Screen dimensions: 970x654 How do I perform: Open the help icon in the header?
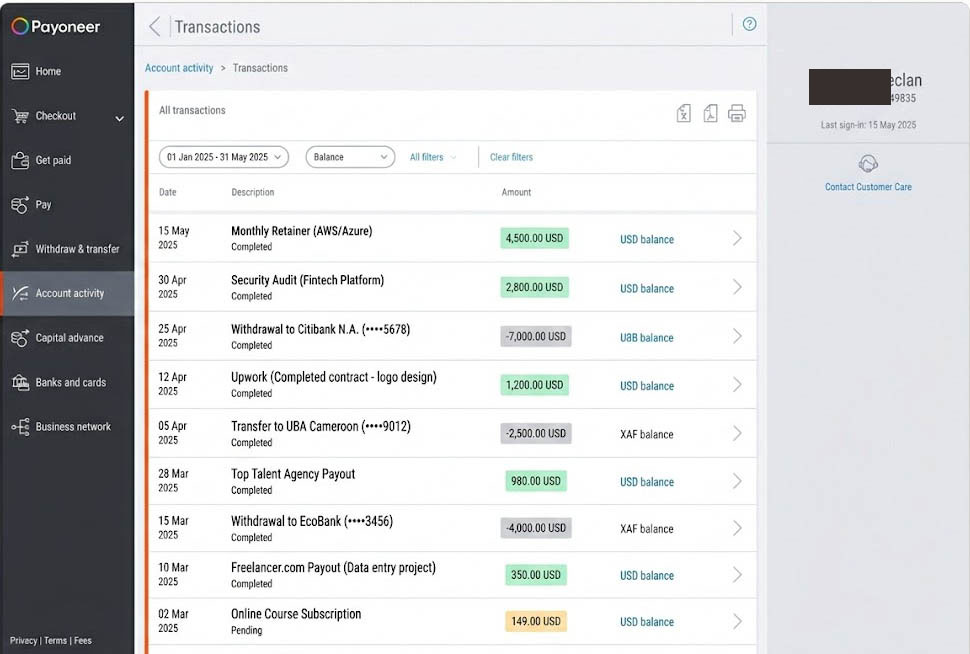pos(749,24)
